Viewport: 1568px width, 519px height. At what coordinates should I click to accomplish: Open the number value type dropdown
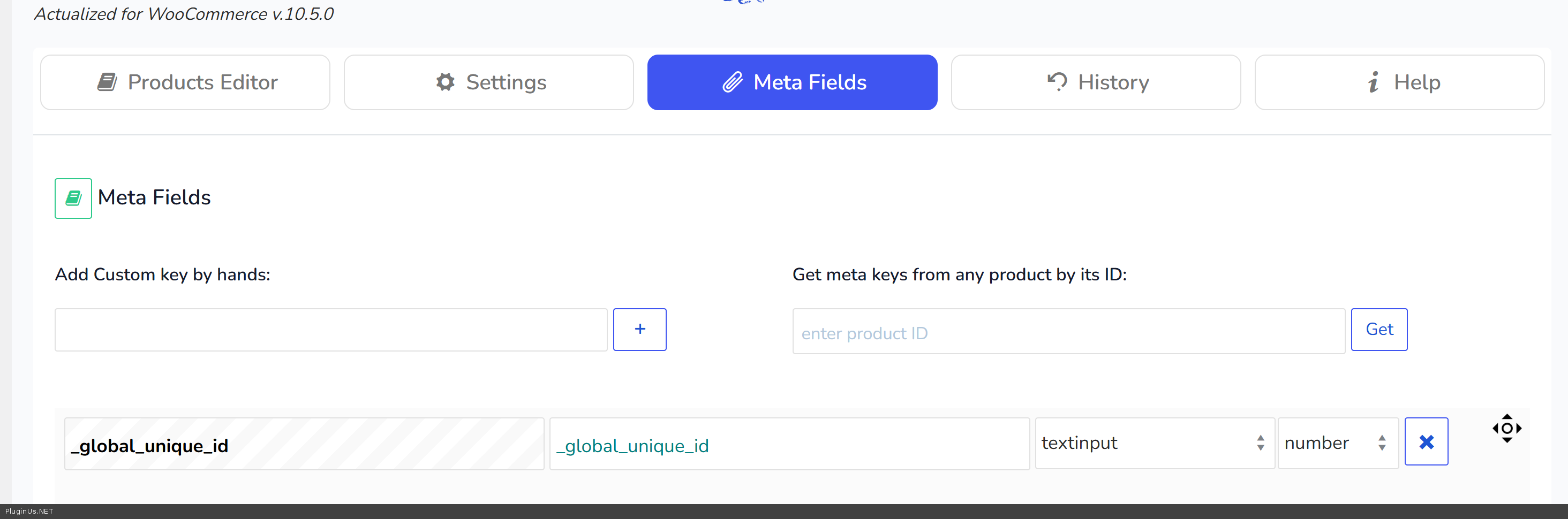click(x=1337, y=443)
